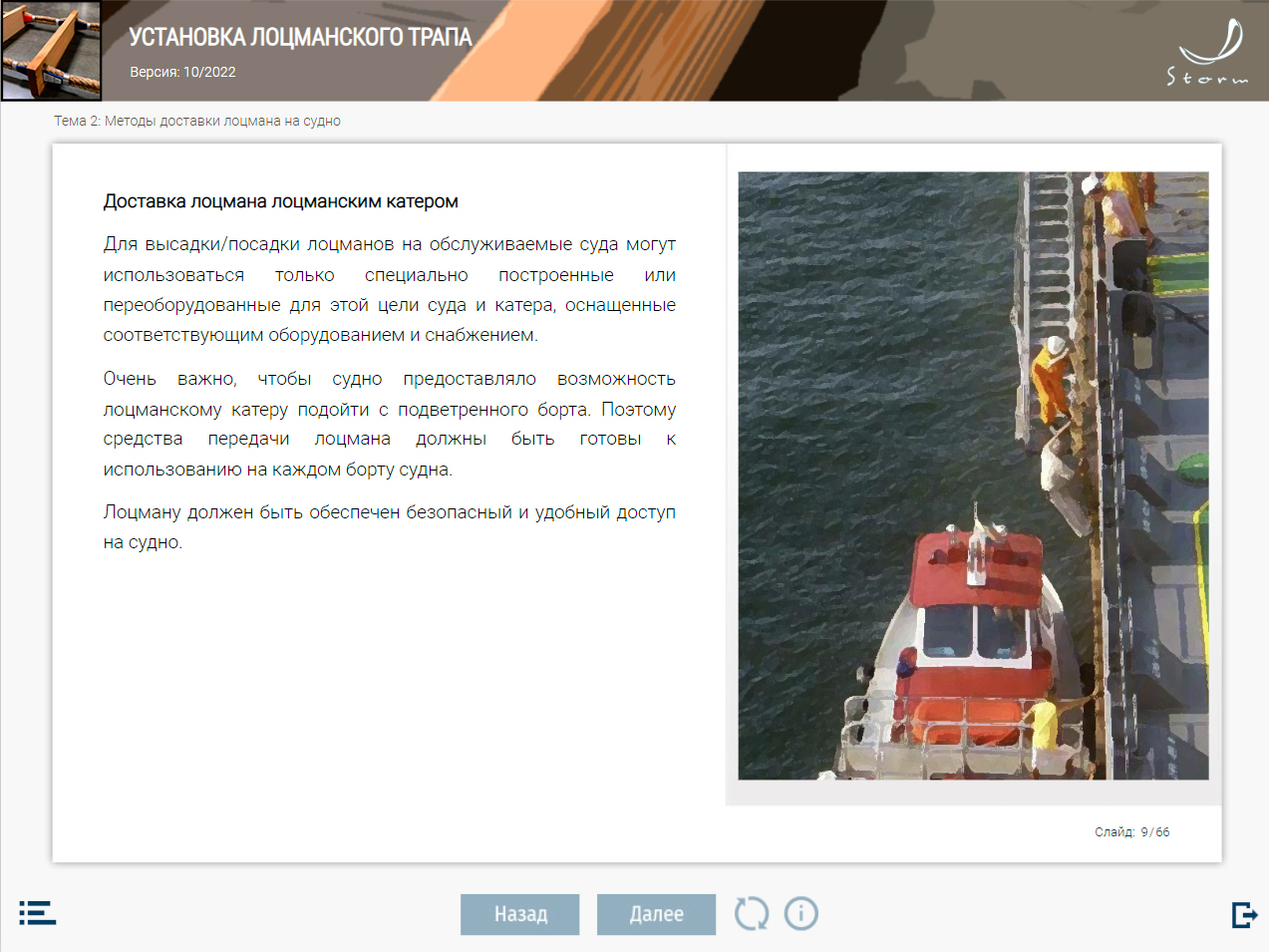Click paragraph starting Очень важно, чтобы судно

click(x=390, y=424)
